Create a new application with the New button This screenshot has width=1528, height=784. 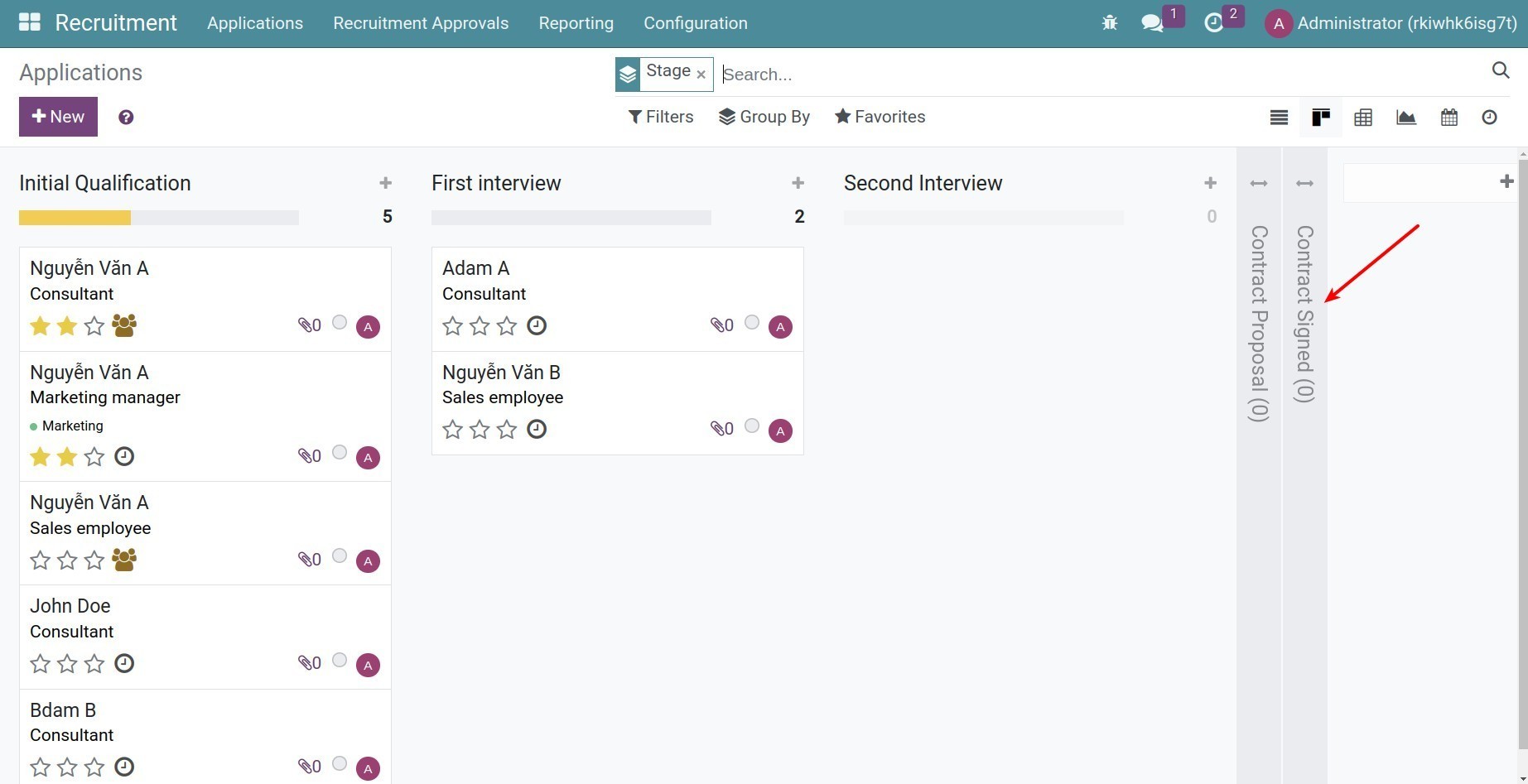(57, 117)
